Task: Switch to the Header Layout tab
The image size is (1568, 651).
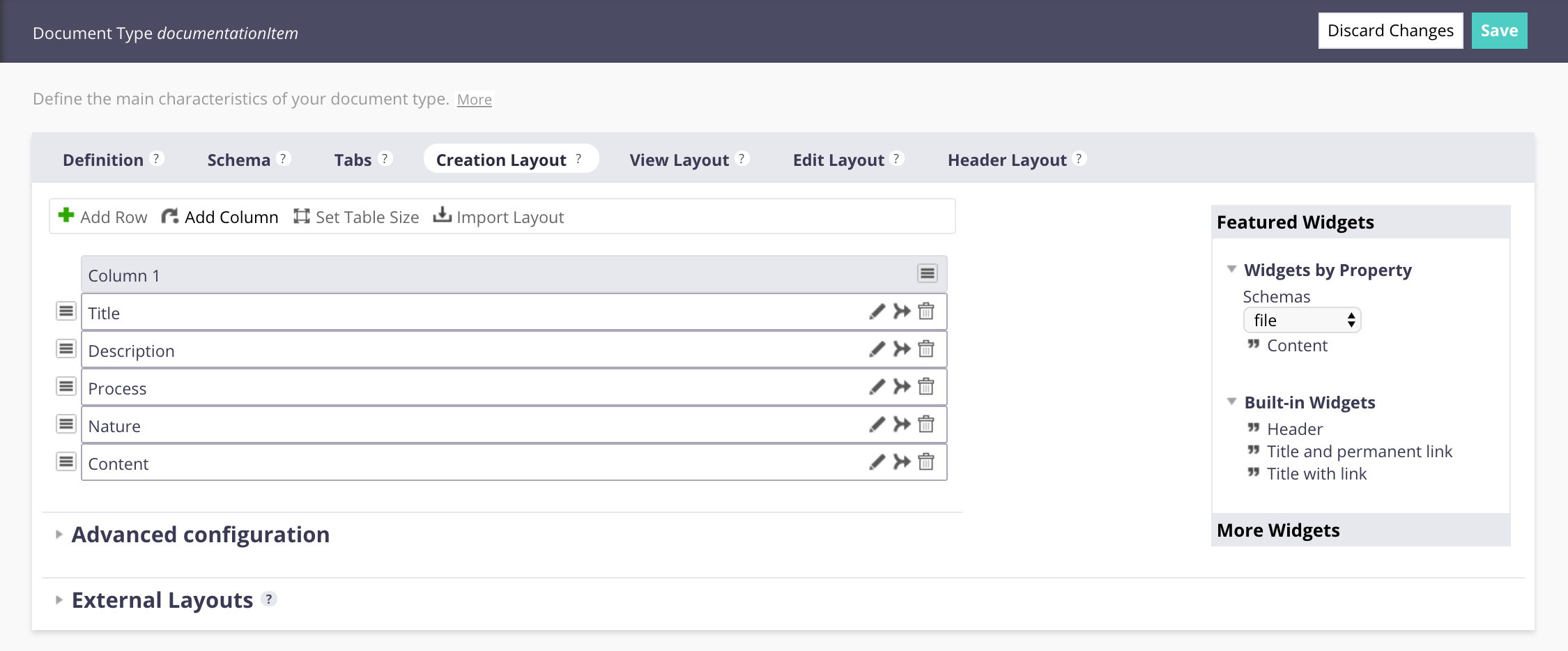Action: (x=1007, y=160)
